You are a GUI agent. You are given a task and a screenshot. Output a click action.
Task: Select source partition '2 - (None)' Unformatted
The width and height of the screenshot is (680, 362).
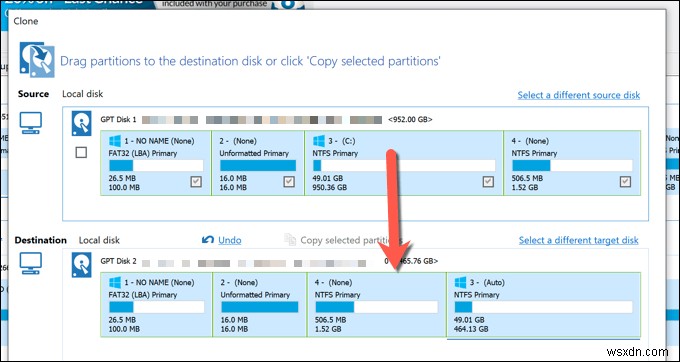coord(258,163)
